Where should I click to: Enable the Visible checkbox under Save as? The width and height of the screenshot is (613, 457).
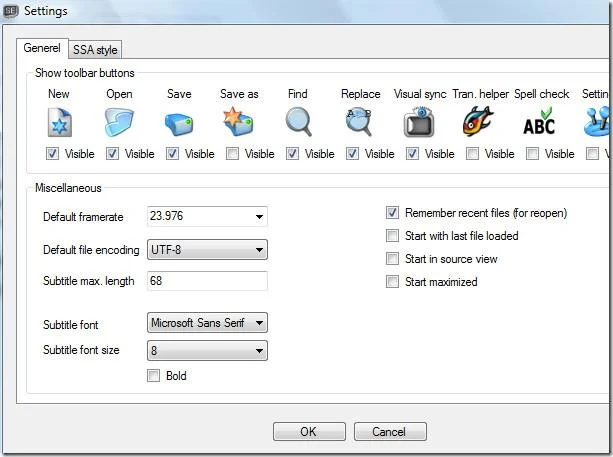pos(233,154)
